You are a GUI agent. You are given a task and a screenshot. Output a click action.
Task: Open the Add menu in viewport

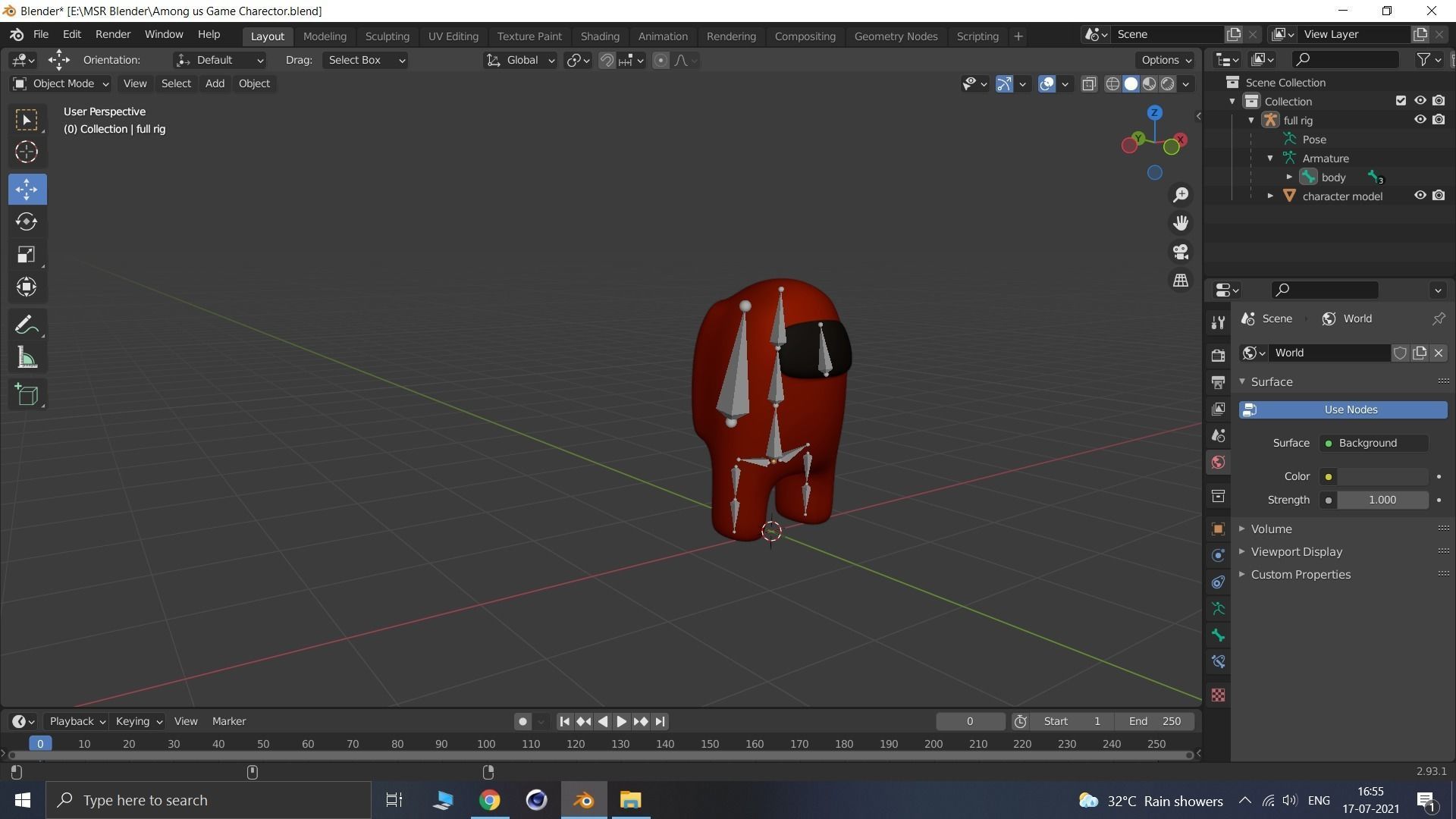(215, 83)
